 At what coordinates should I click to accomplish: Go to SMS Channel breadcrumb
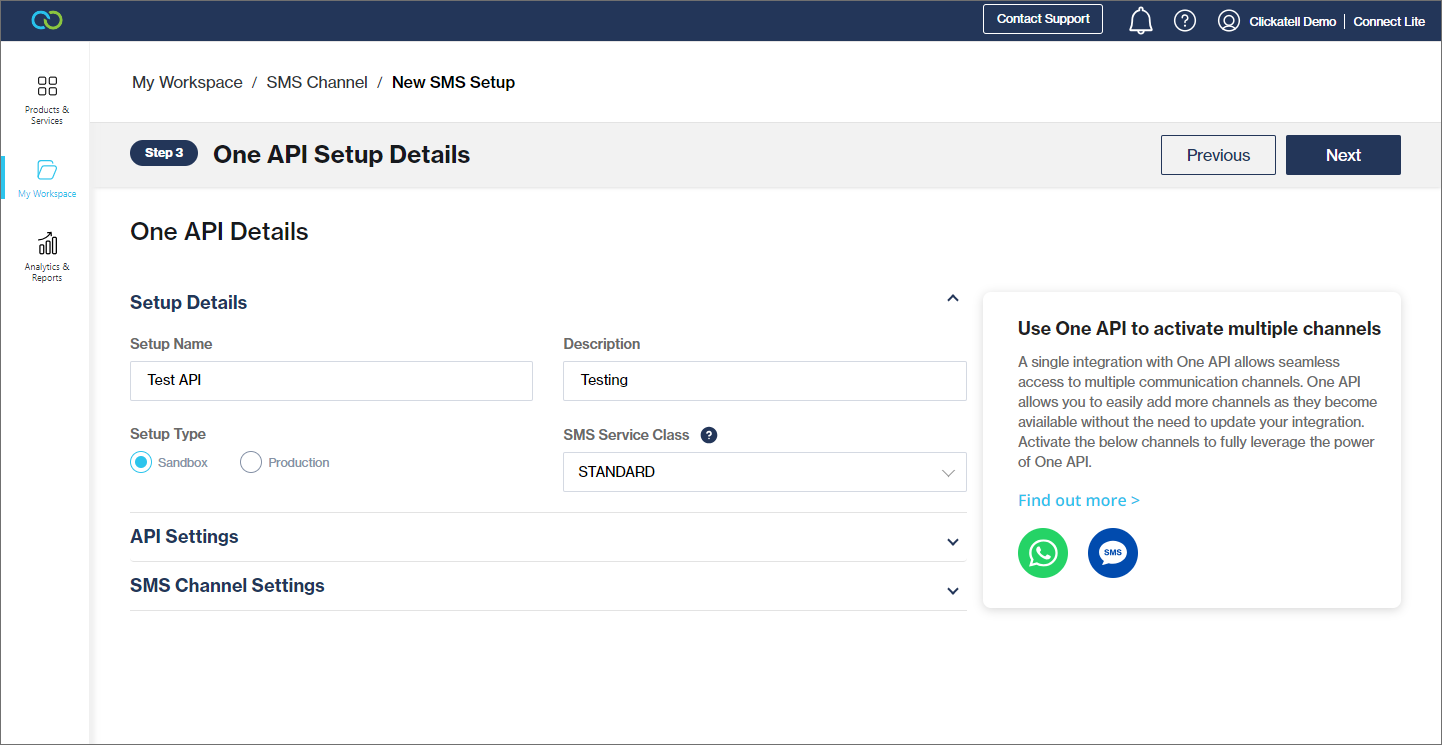pos(317,82)
